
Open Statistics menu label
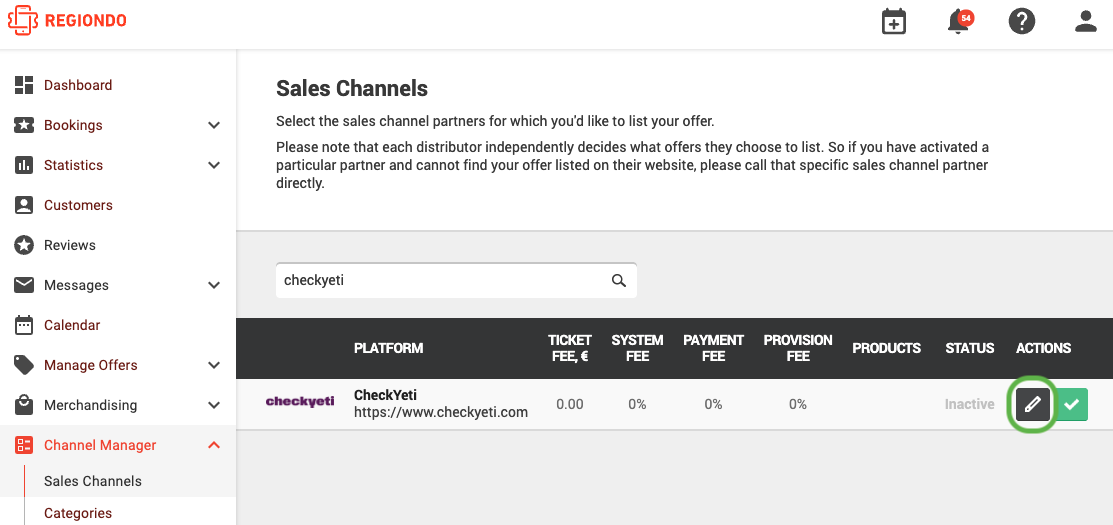click(x=73, y=165)
